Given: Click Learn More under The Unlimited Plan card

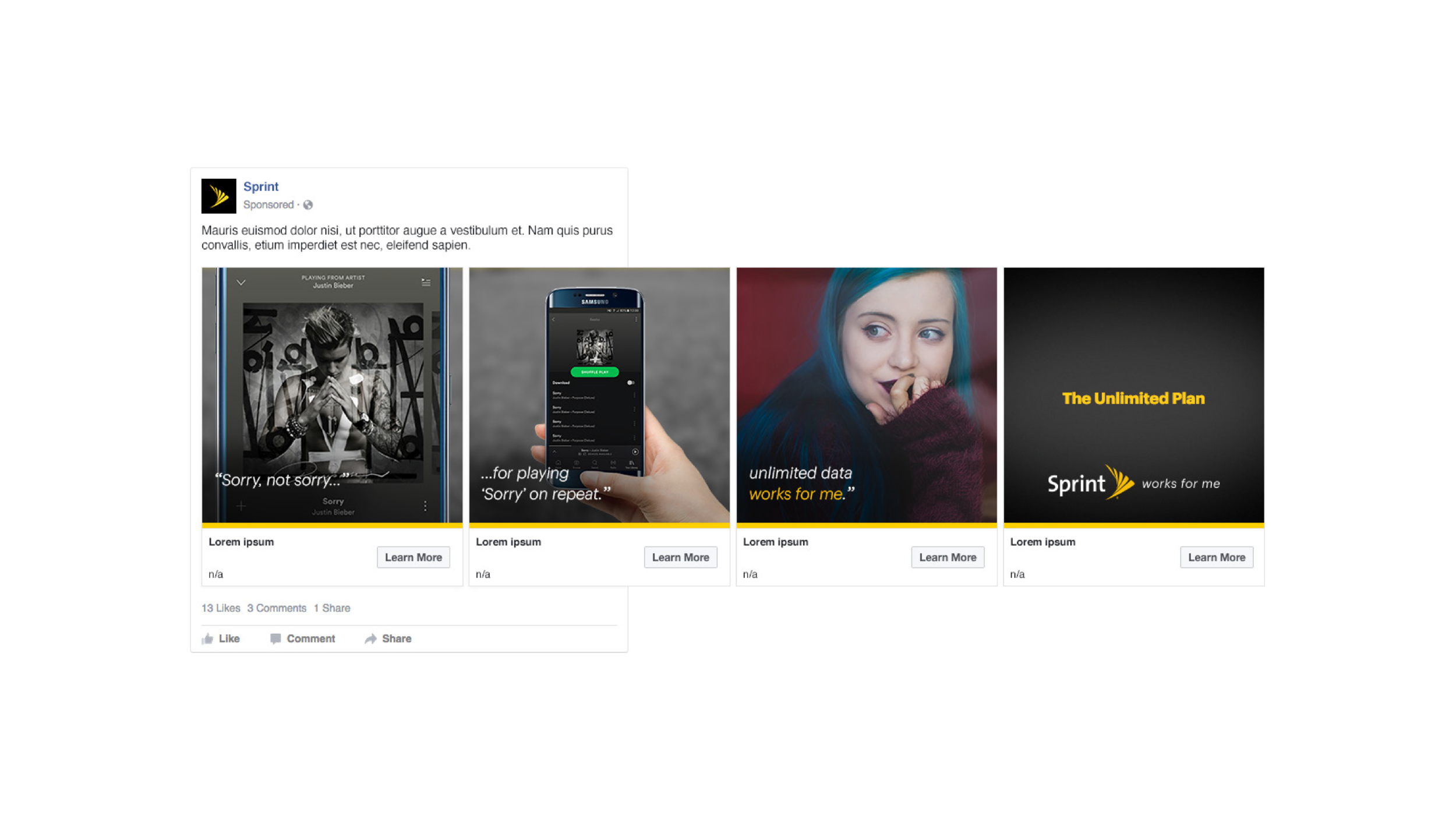Looking at the screenshot, I should point(1217,557).
